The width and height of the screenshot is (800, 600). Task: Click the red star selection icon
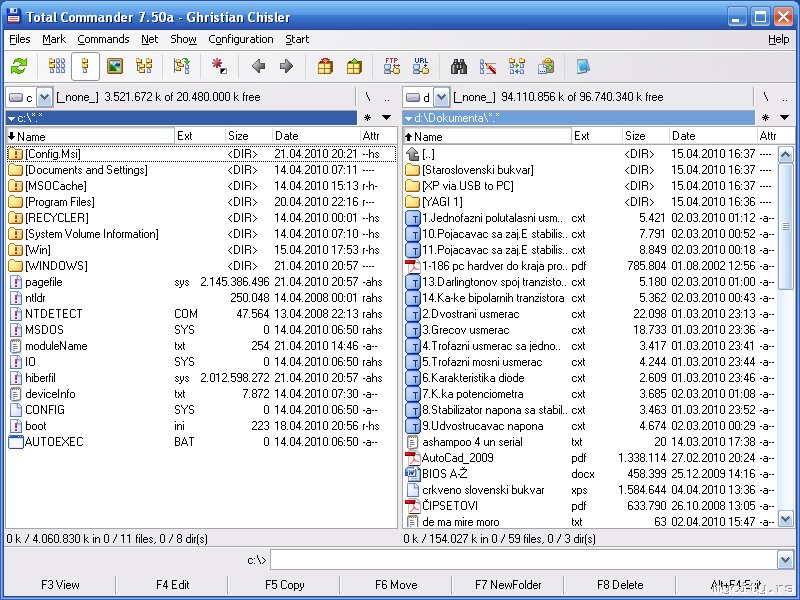pos(219,66)
